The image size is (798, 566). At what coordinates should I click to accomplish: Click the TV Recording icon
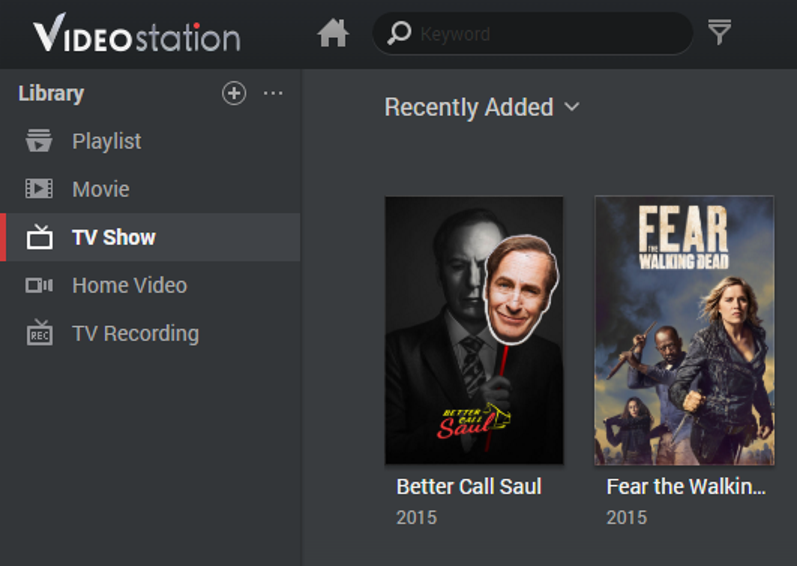(x=39, y=333)
